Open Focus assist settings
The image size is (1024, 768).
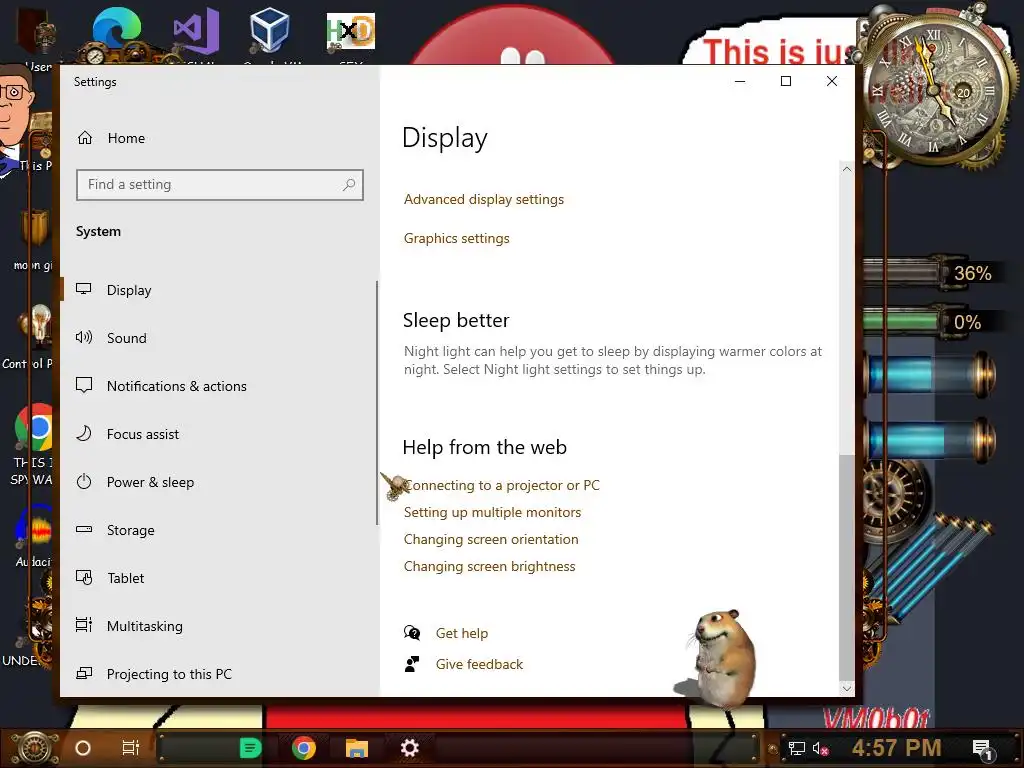pyautogui.click(x=219, y=434)
